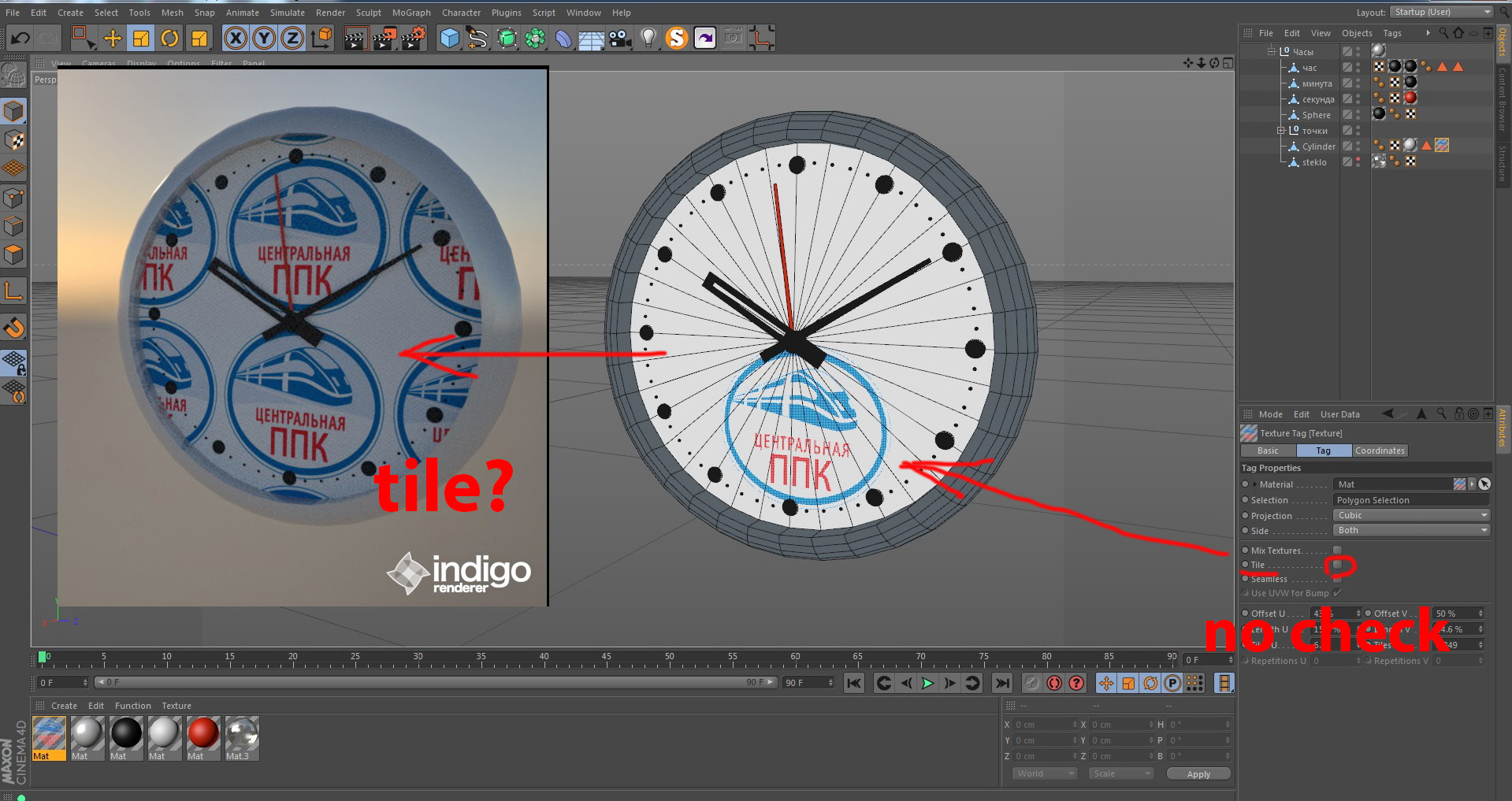Screen dimensions: 1512x801
Task: Switch to the Basic tab
Action: (x=1268, y=451)
